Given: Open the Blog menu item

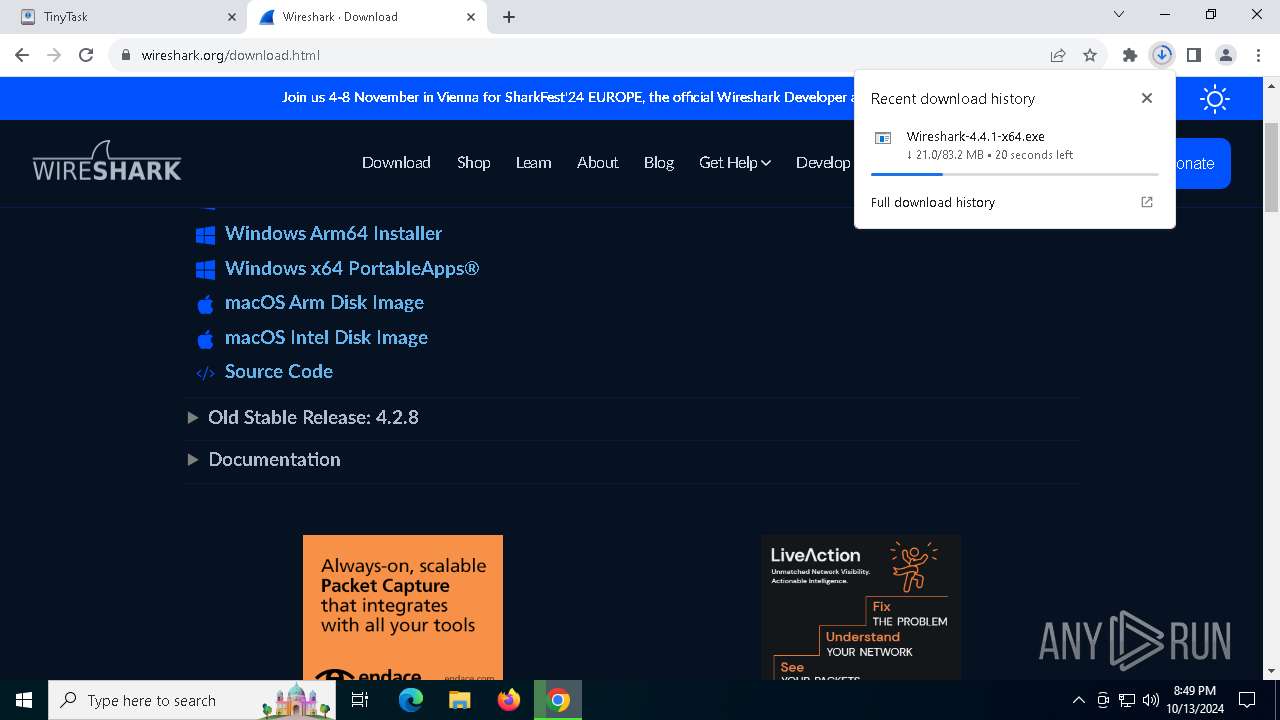Looking at the screenshot, I should tap(658, 162).
